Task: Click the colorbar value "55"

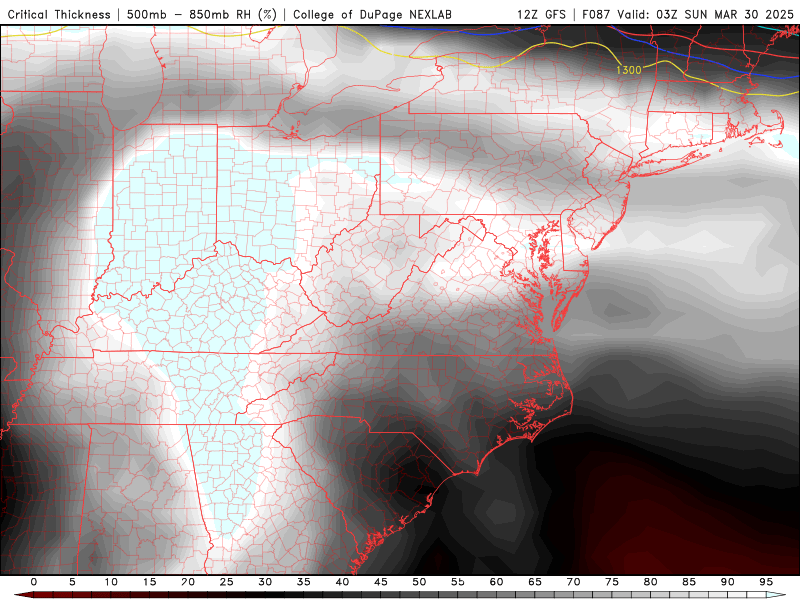Action: [x=458, y=582]
